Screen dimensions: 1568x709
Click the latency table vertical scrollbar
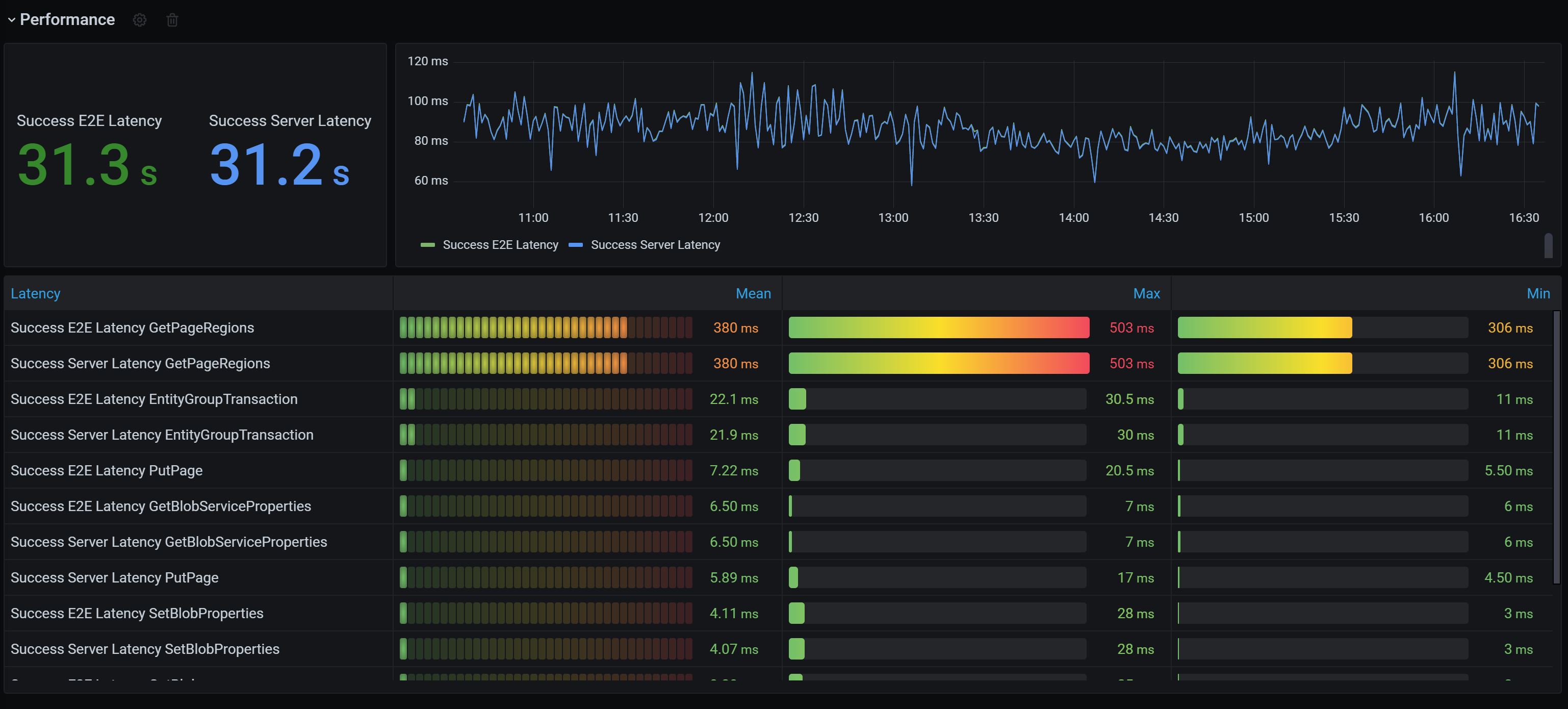[x=1556, y=448]
